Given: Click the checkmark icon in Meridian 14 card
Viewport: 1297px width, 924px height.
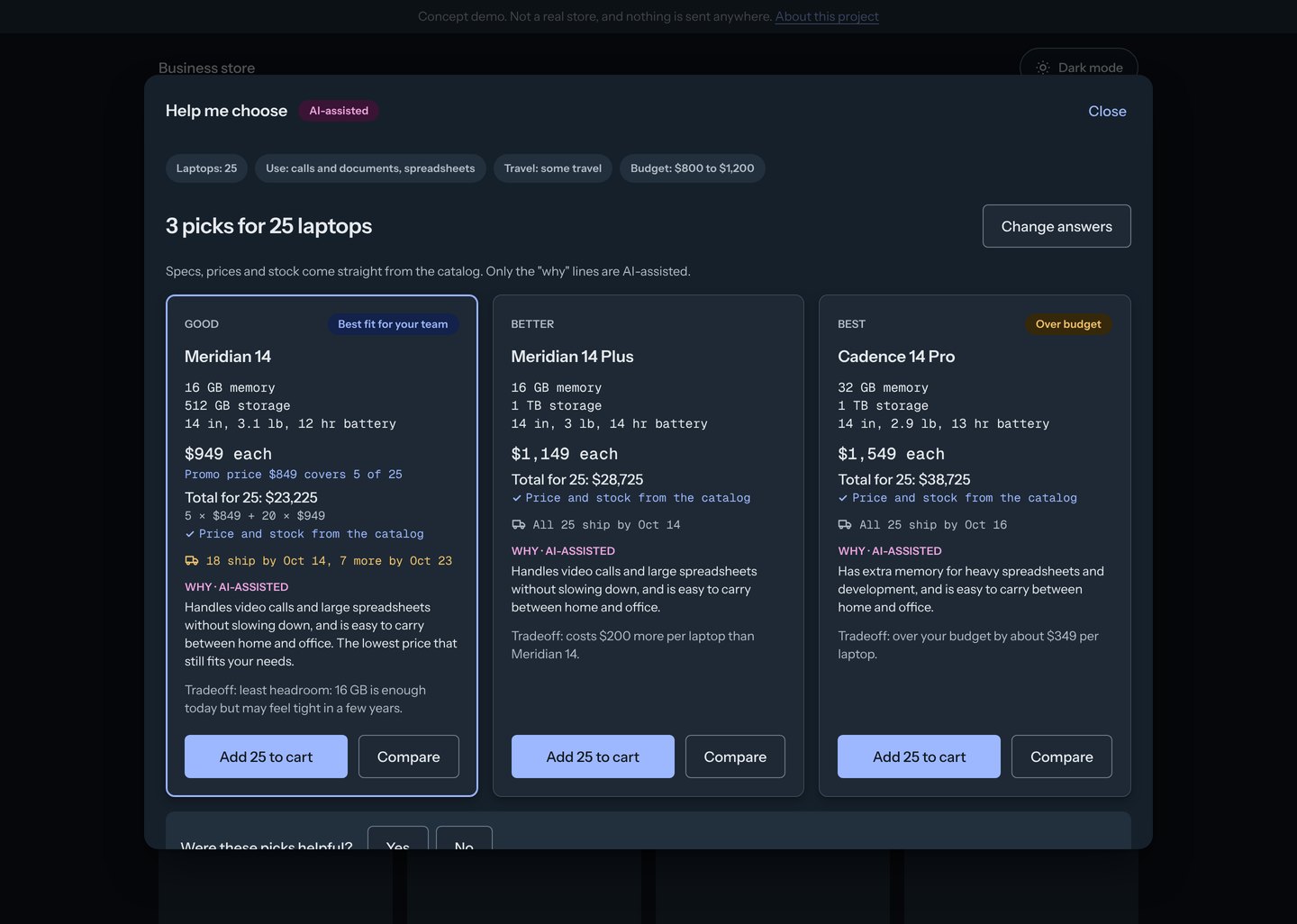Looking at the screenshot, I should tap(189, 534).
